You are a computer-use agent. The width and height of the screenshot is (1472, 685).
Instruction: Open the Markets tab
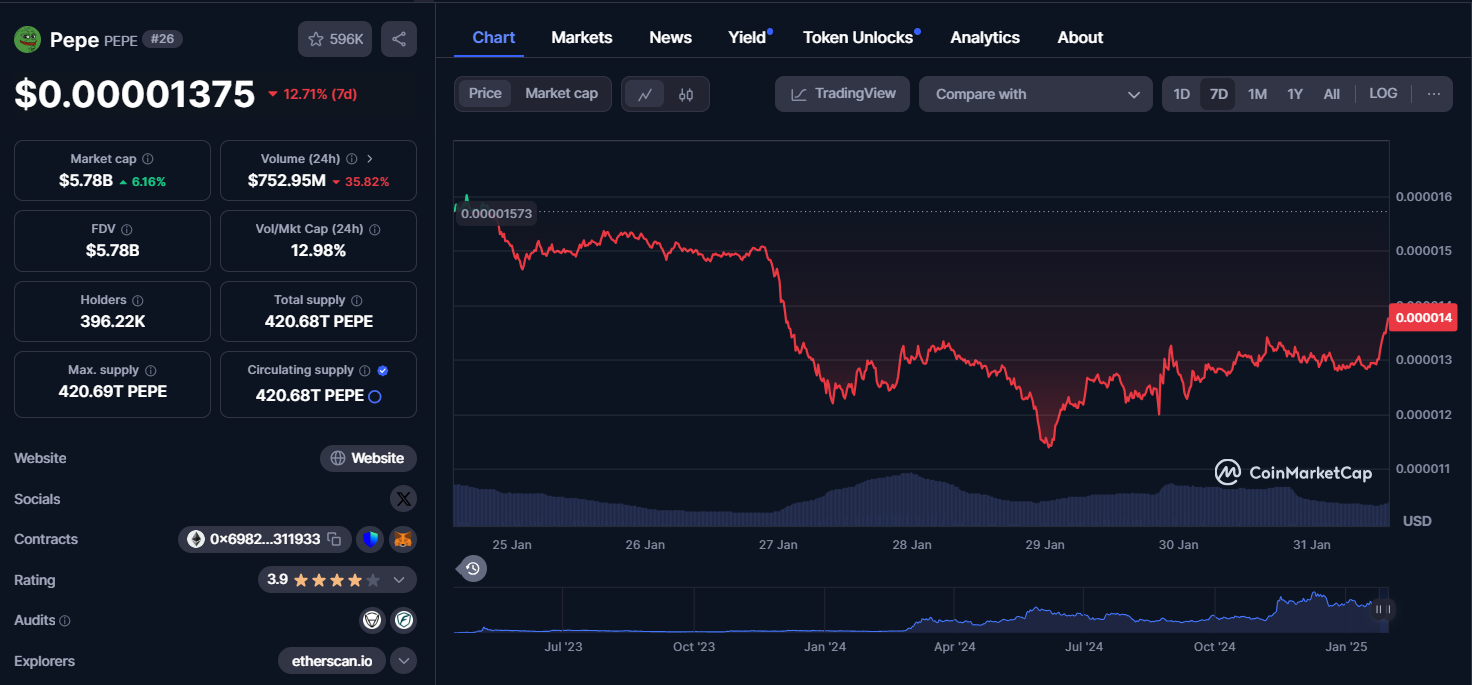(x=582, y=38)
